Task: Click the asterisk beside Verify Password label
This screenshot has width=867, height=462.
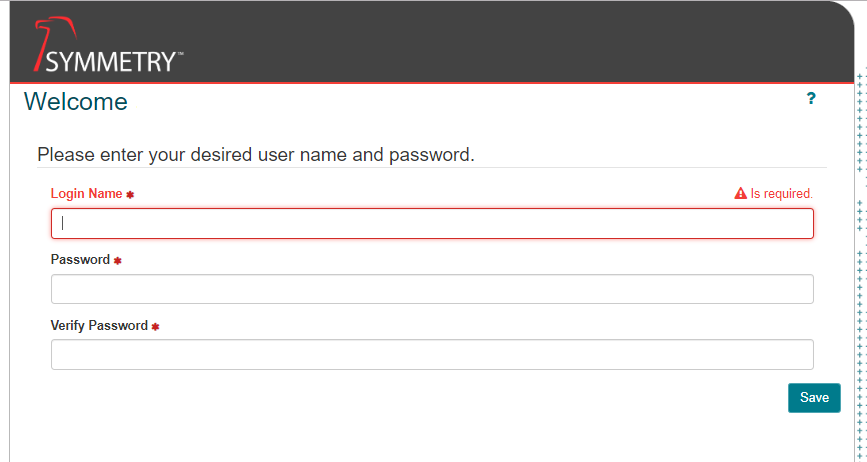Action: [x=155, y=327]
